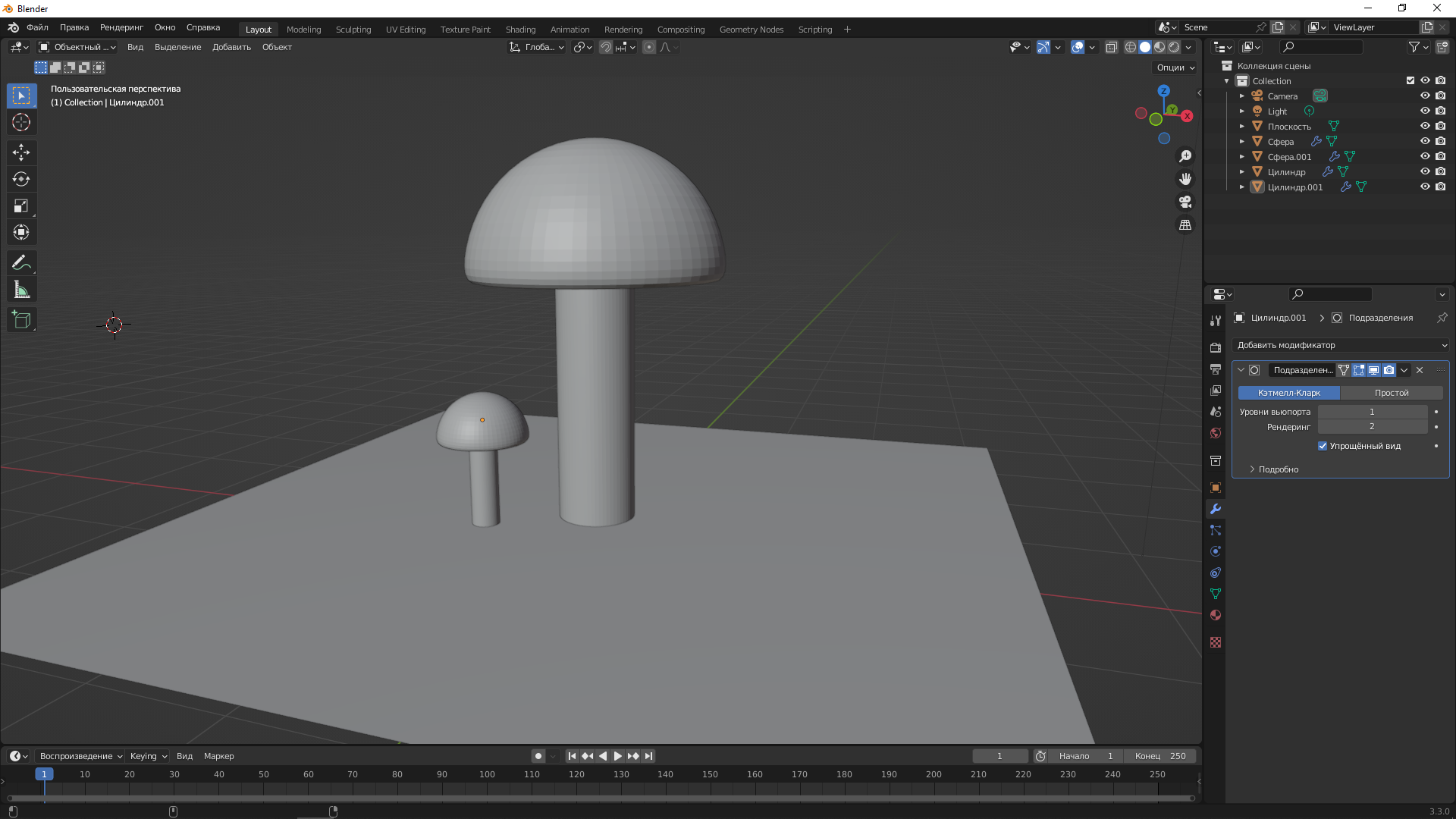Click the Конец frame field 250
Image resolution: width=1456 pixels, height=819 pixels.
point(1160,756)
